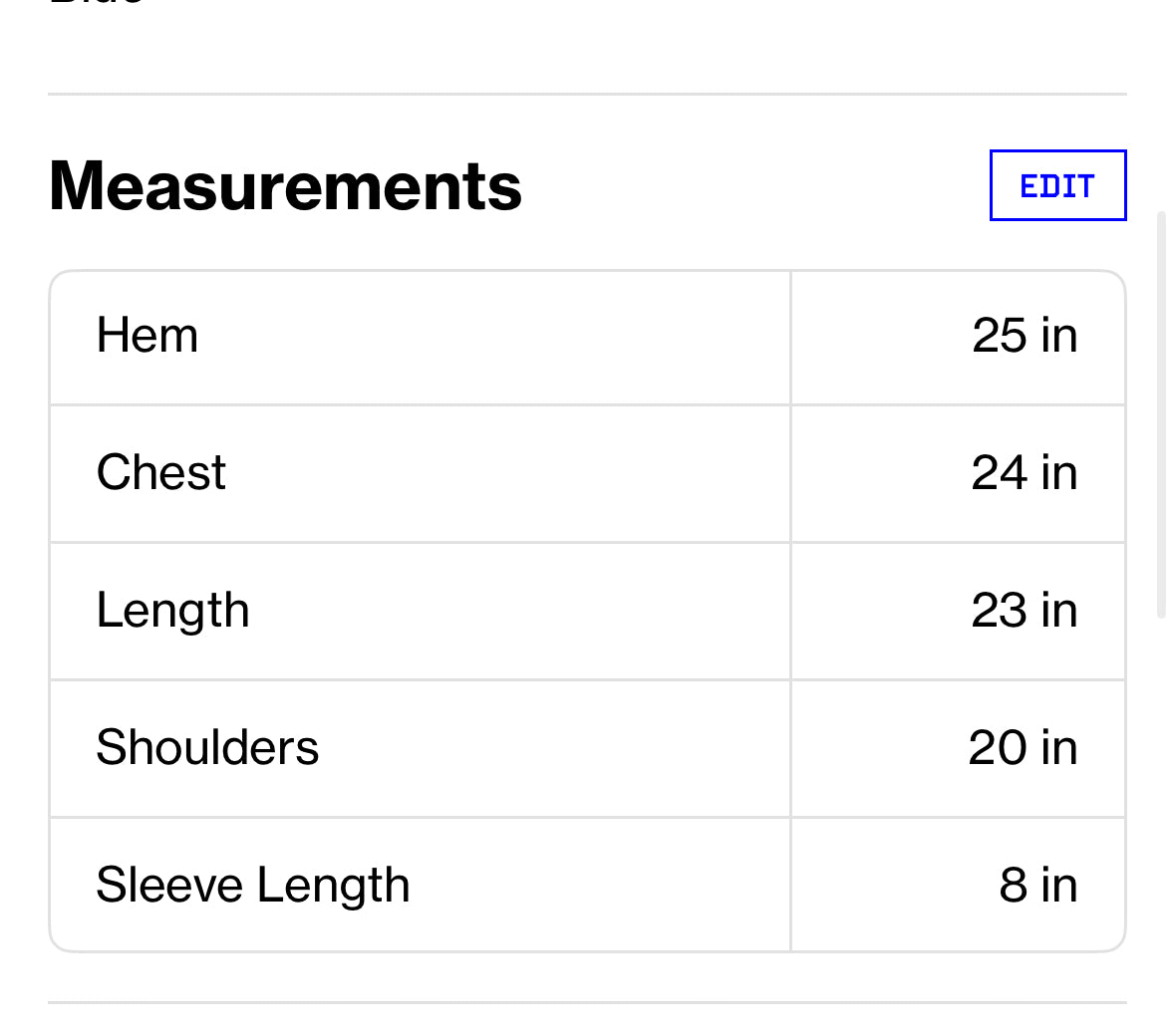Click the Measurements section heading
This screenshot has height=1036, width=1175.
[x=285, y=186]
